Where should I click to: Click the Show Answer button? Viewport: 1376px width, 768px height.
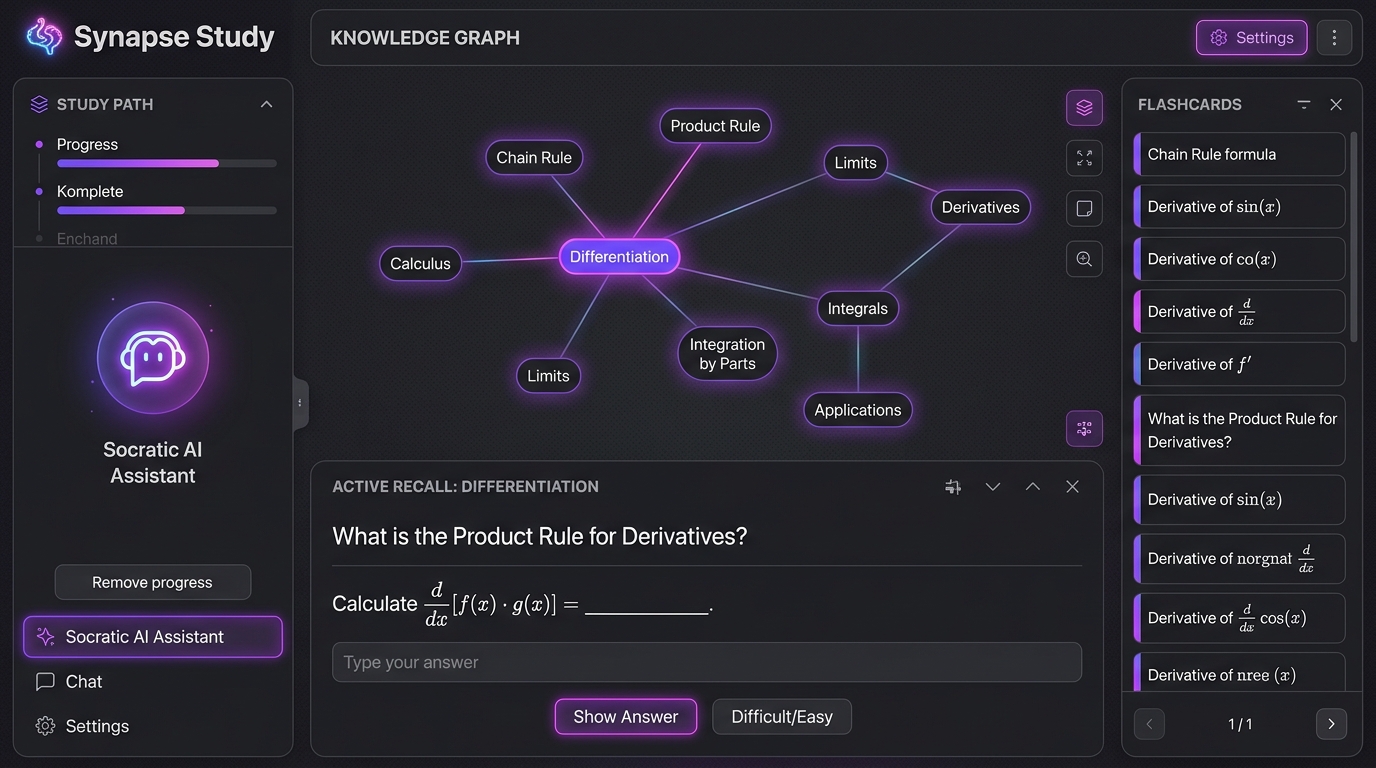click(626, 717)
